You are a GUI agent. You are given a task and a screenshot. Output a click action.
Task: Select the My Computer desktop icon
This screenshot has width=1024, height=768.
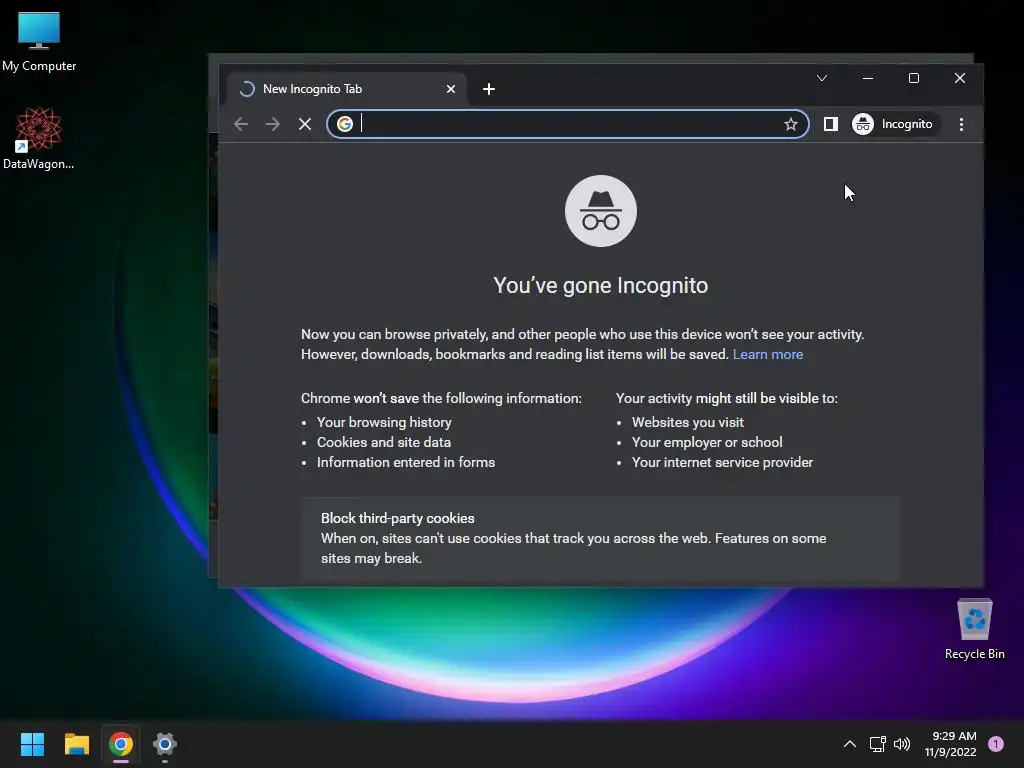pos(39,41)
